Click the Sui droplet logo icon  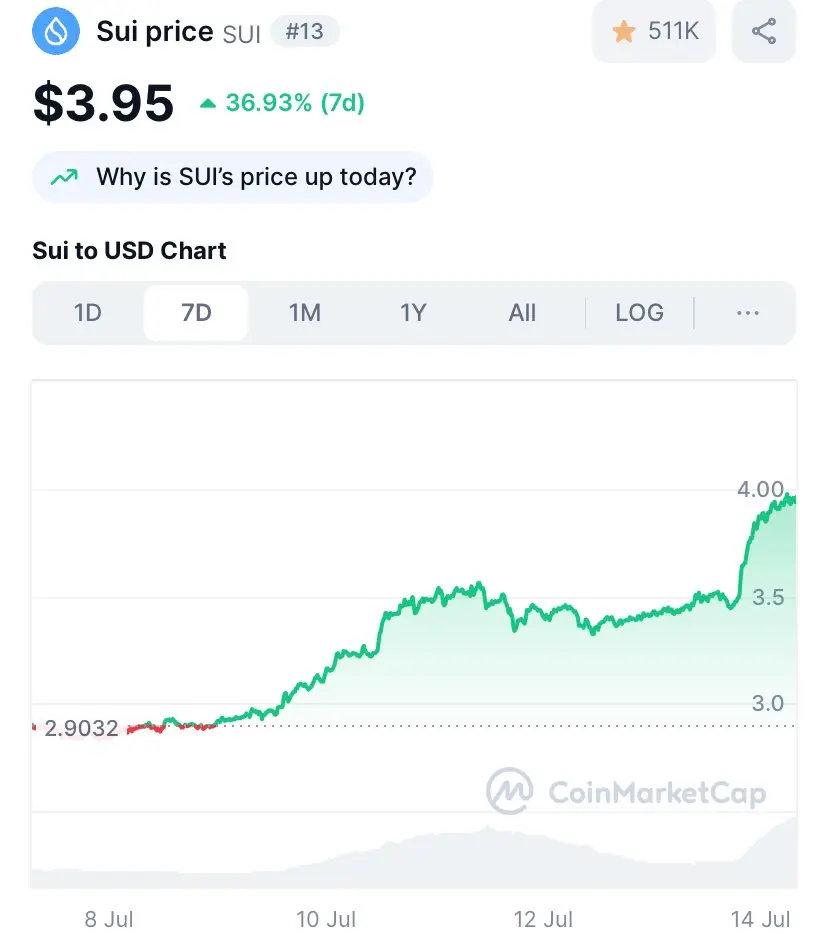tap(56, 31)
